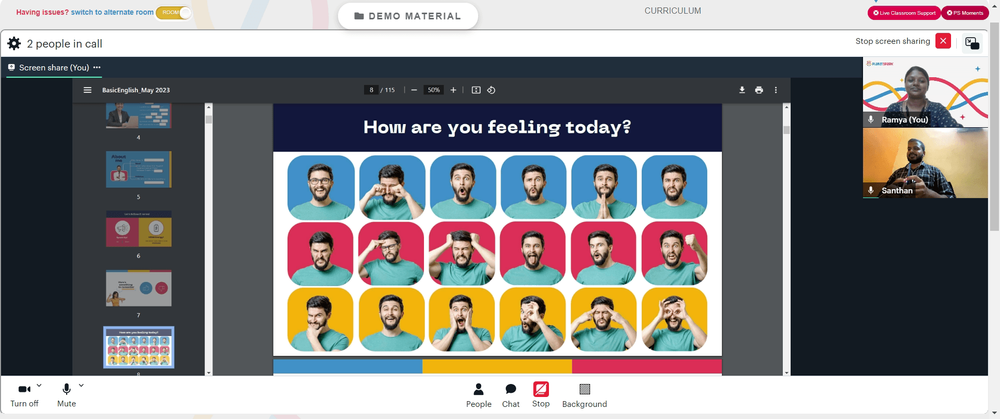Click the 2 people in call label
The width and height of the screenshot is (1000, 419).
click(x=64, y=44)
